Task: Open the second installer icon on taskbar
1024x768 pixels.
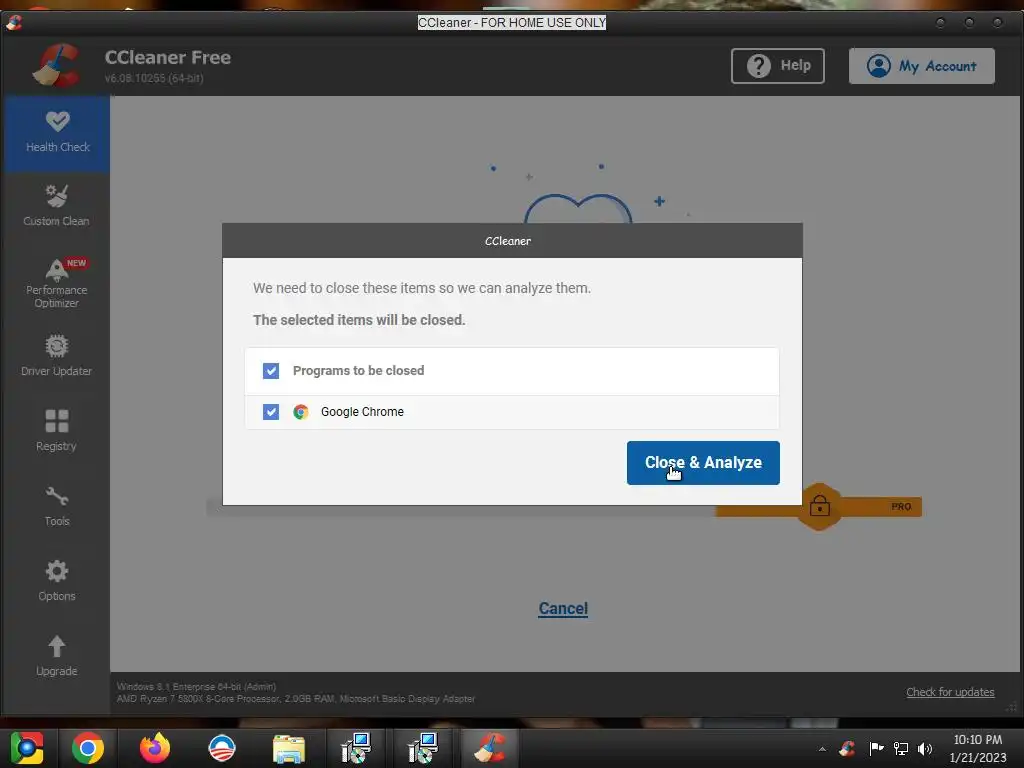Action: tap(423, 748)
